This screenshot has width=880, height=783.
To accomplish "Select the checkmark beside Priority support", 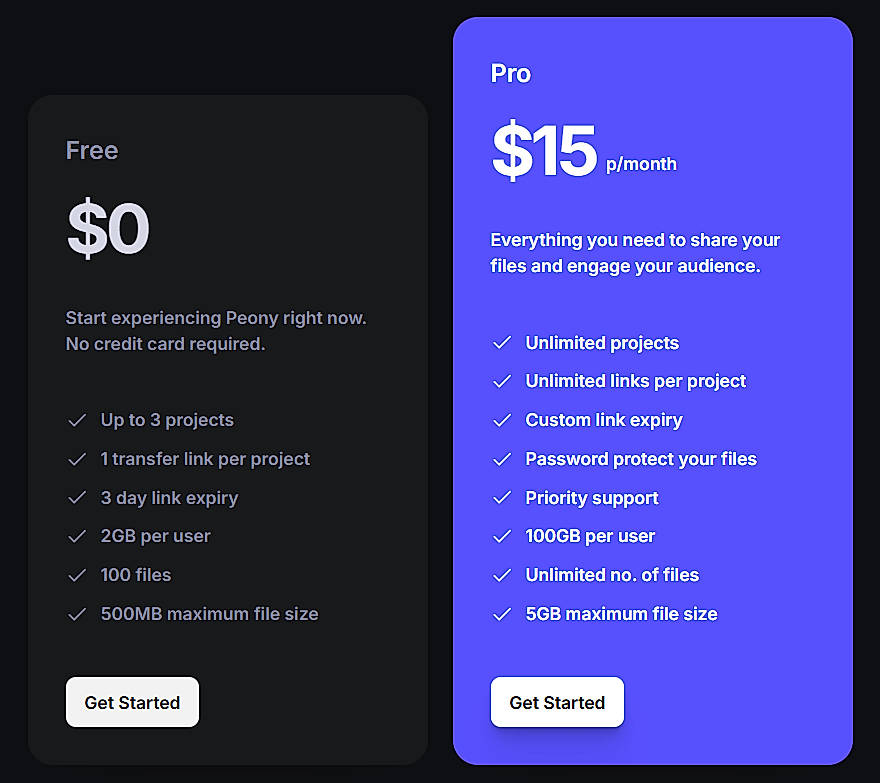I will 502,498.
